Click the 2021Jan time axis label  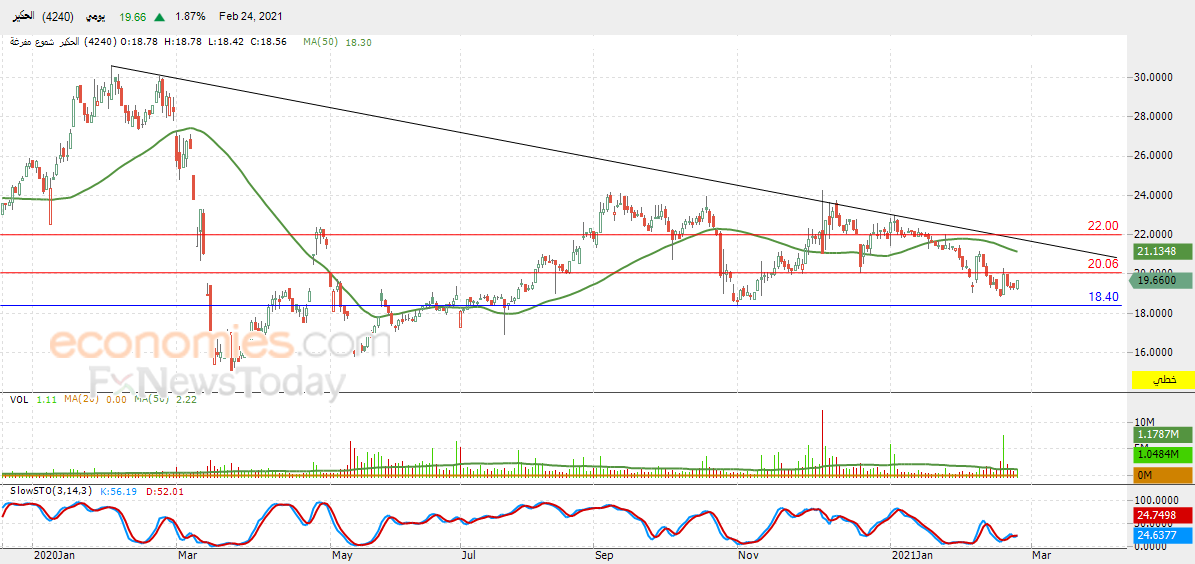(912, 556)
